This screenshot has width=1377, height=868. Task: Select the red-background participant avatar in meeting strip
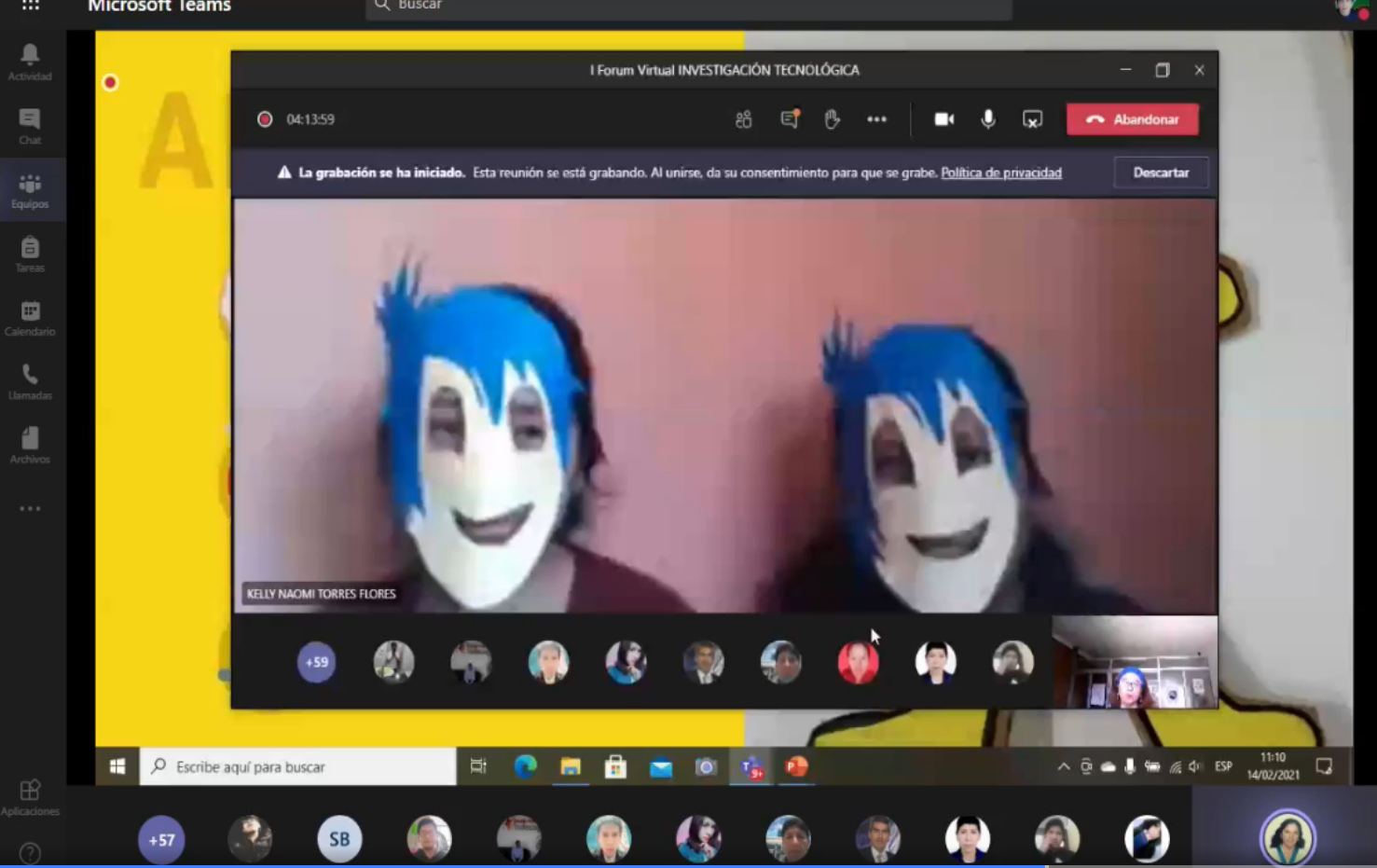point(858,662)
